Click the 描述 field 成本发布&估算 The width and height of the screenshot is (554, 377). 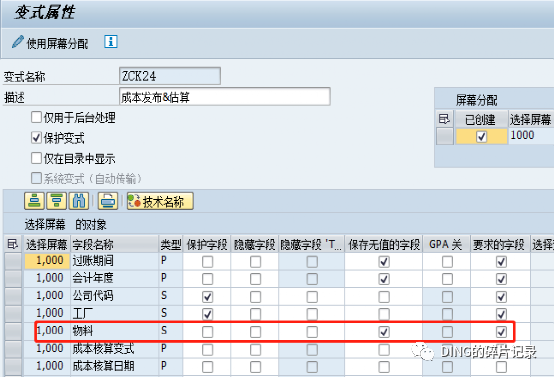coord(225,97)
